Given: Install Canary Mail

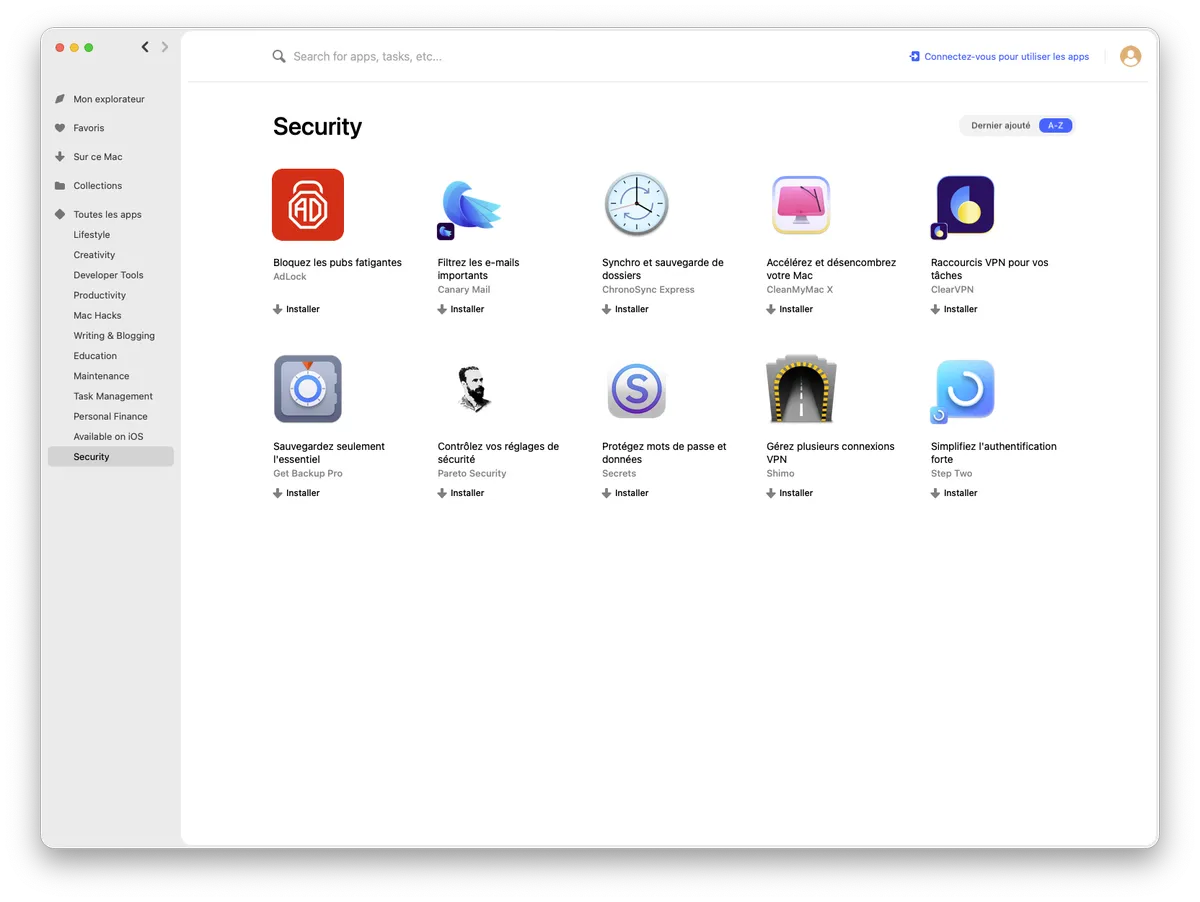Looking at the screenshot, I should click(461, 309).
